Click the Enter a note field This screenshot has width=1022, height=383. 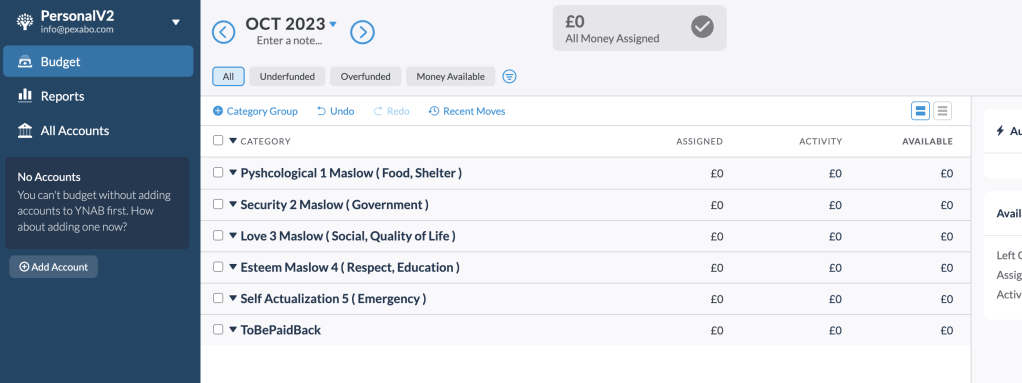[x=289, y=40]
